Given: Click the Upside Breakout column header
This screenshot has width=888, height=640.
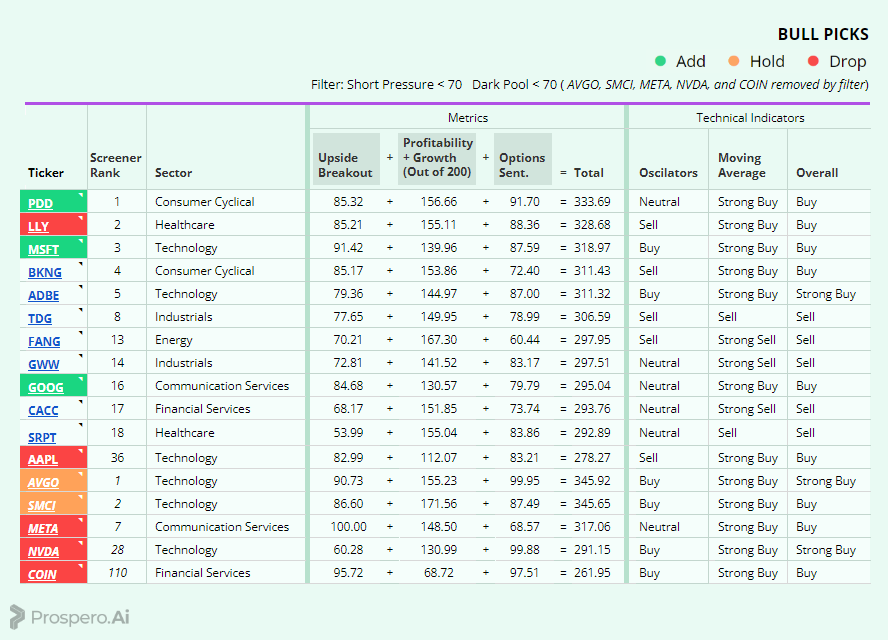Looking at the screenshot, I should (346, 159).
